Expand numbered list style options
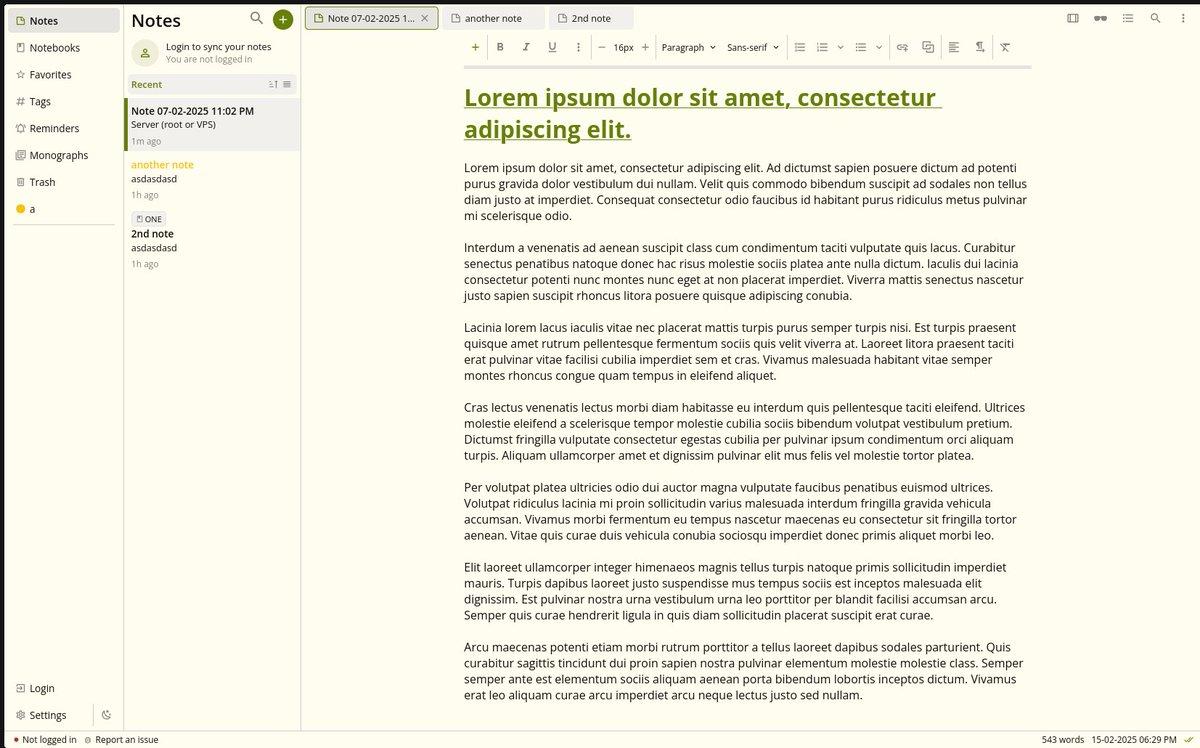The image size is (1200, 748). click(840, 47)
